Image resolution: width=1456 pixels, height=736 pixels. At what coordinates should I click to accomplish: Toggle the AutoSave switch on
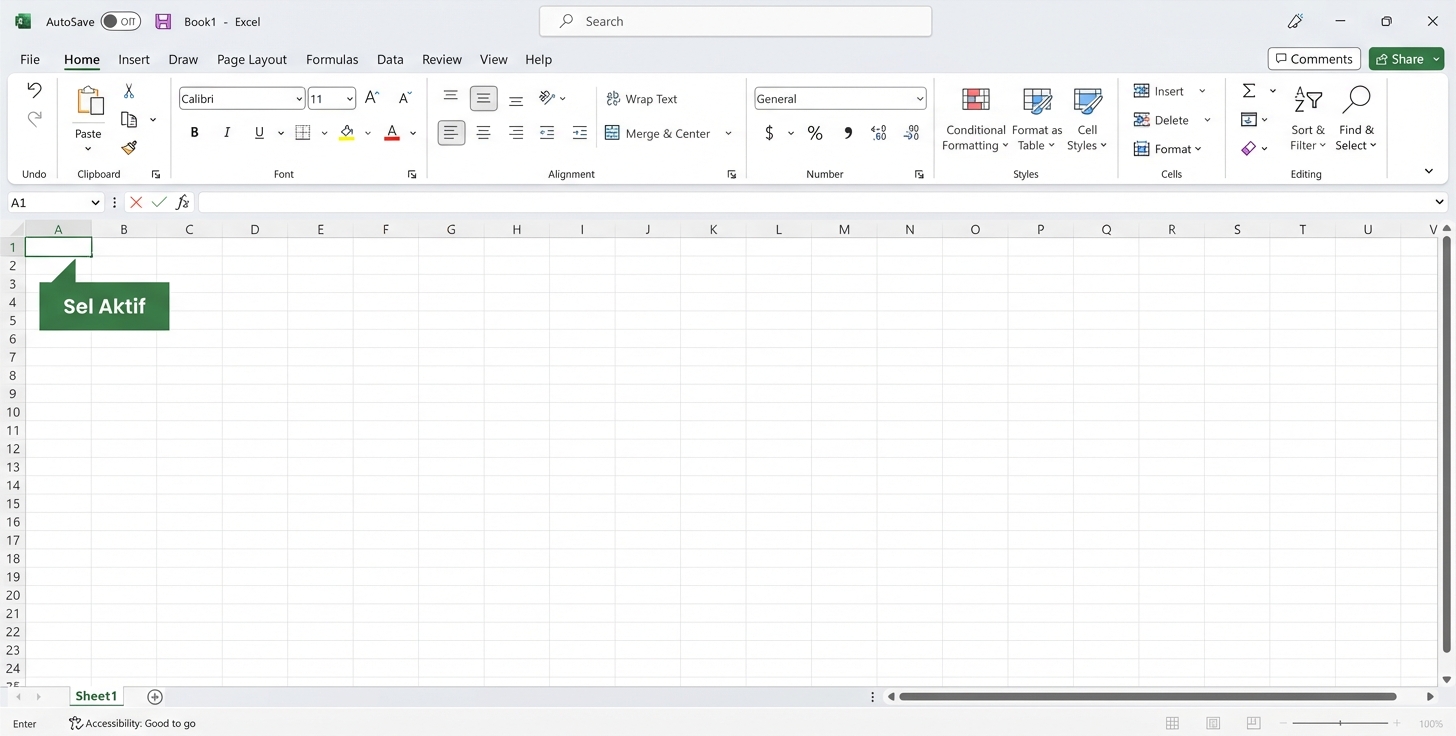tap(120, 20)
